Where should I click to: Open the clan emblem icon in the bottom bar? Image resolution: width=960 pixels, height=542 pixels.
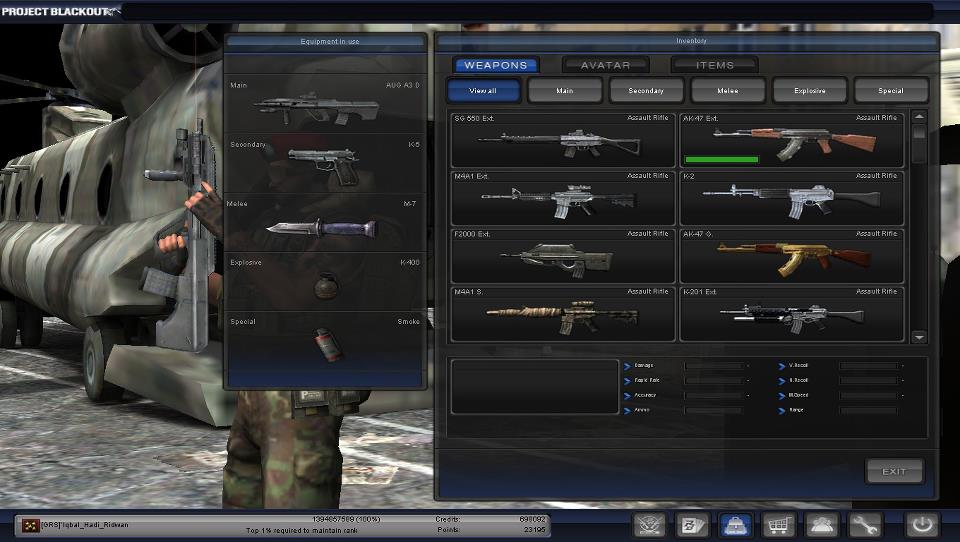pos(649,525)
